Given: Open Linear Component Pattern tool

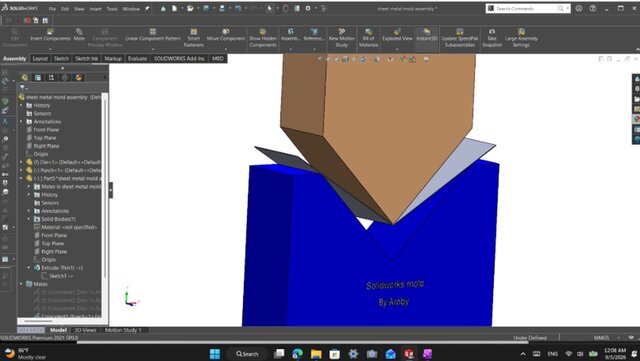Looking at the screenshot, I should (x=153, y=36).
